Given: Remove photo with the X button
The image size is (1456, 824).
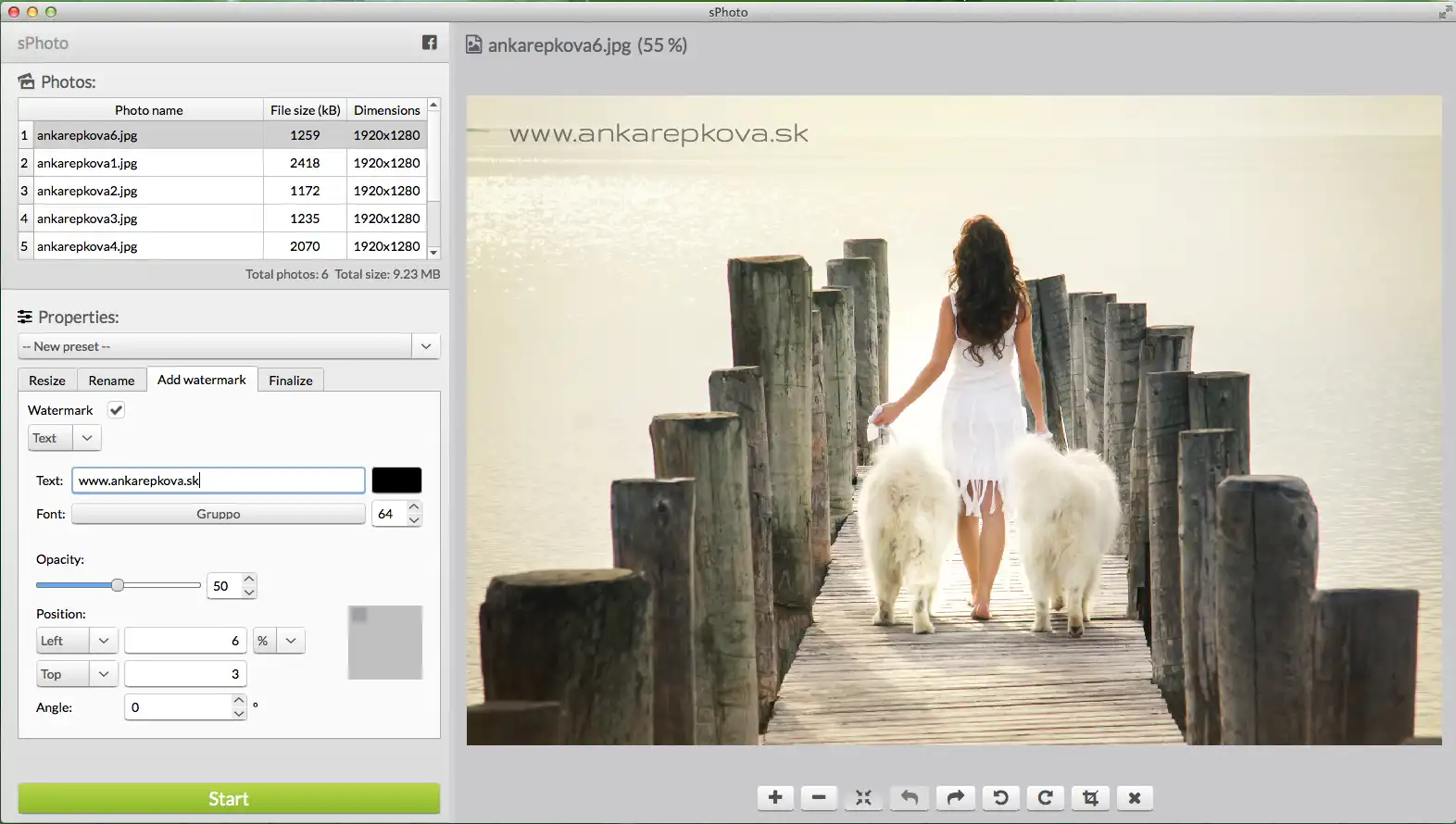Looking at the screenshot, I should pyautogui.click(x=1135, y=797).
